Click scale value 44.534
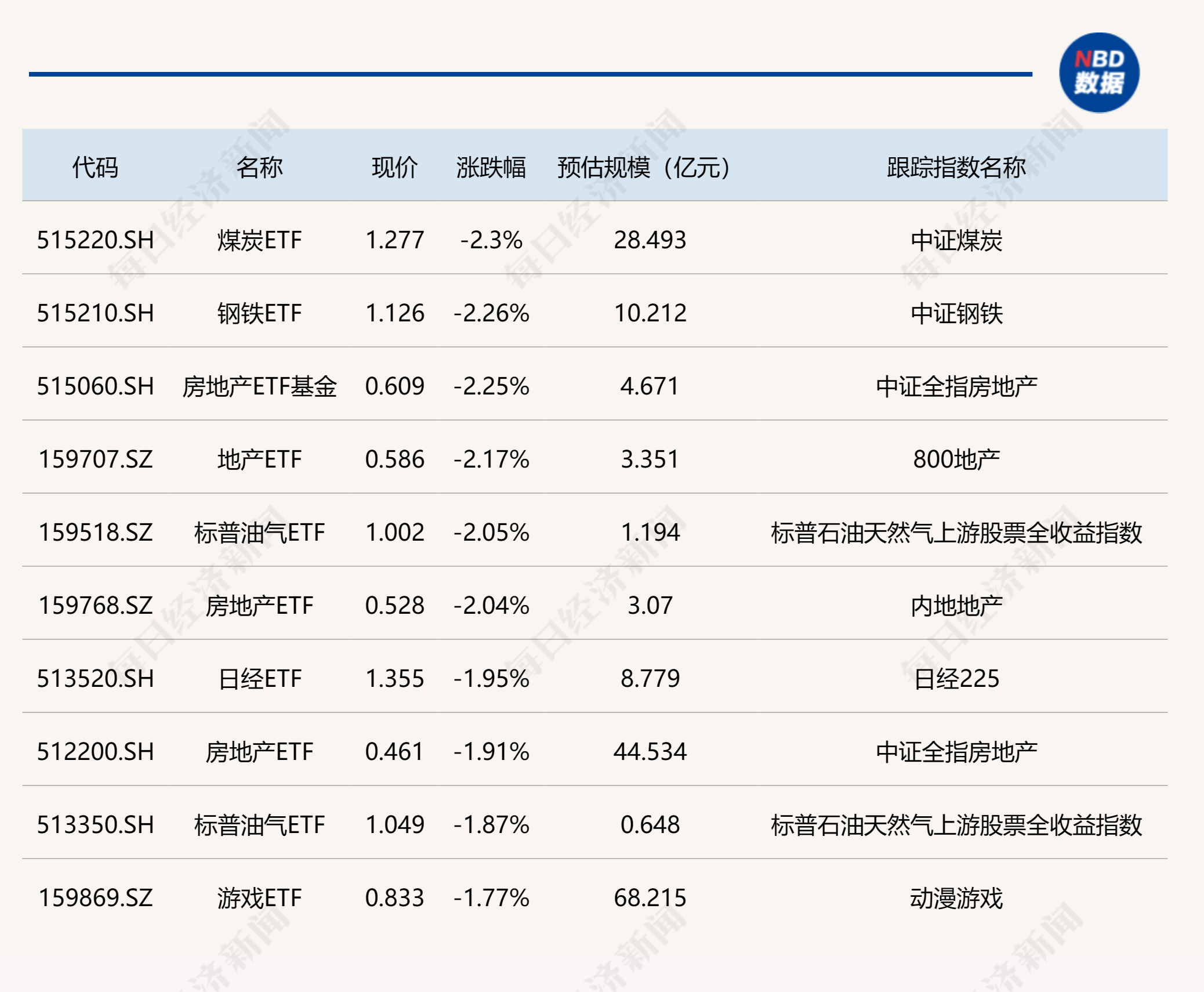This screenshot has height=992, width=1204. click(650, 752)
